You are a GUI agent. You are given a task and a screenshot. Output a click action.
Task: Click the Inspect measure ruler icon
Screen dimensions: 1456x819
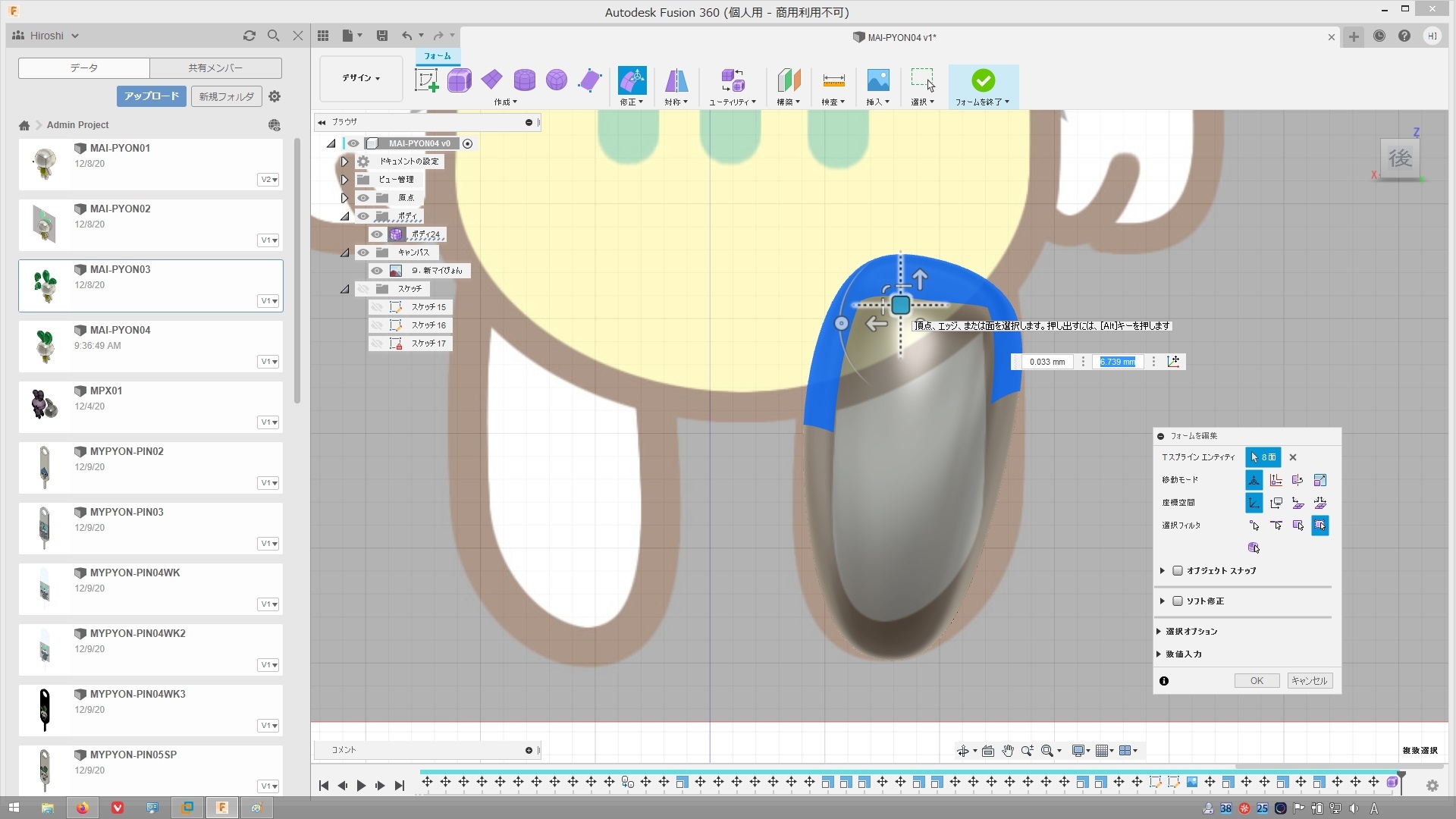833,80
